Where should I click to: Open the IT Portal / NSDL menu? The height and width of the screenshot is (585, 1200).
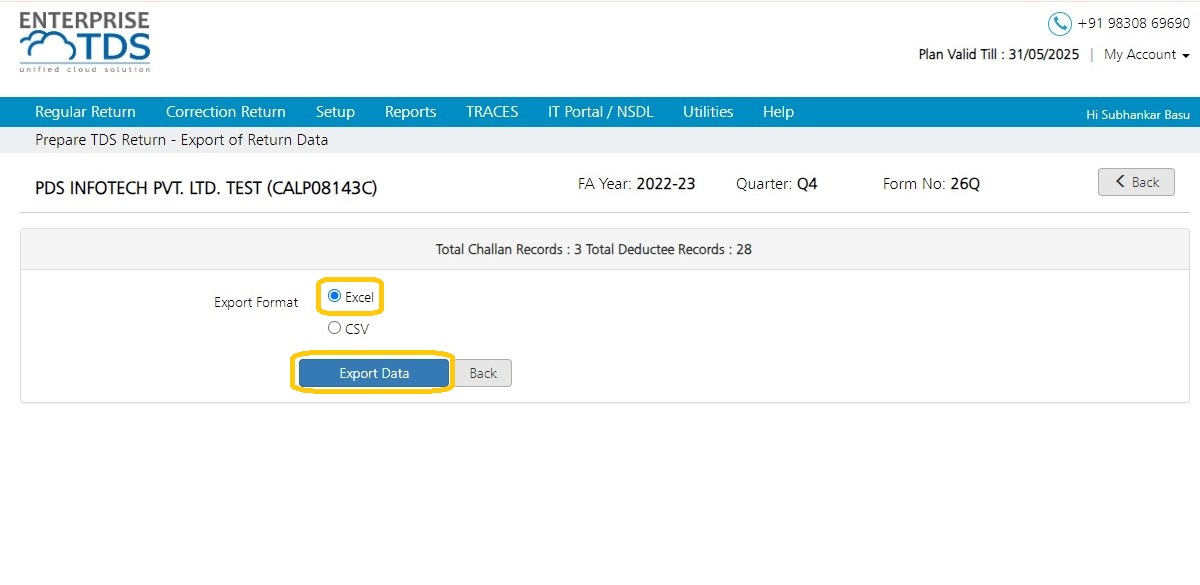[x=600, y=112]
